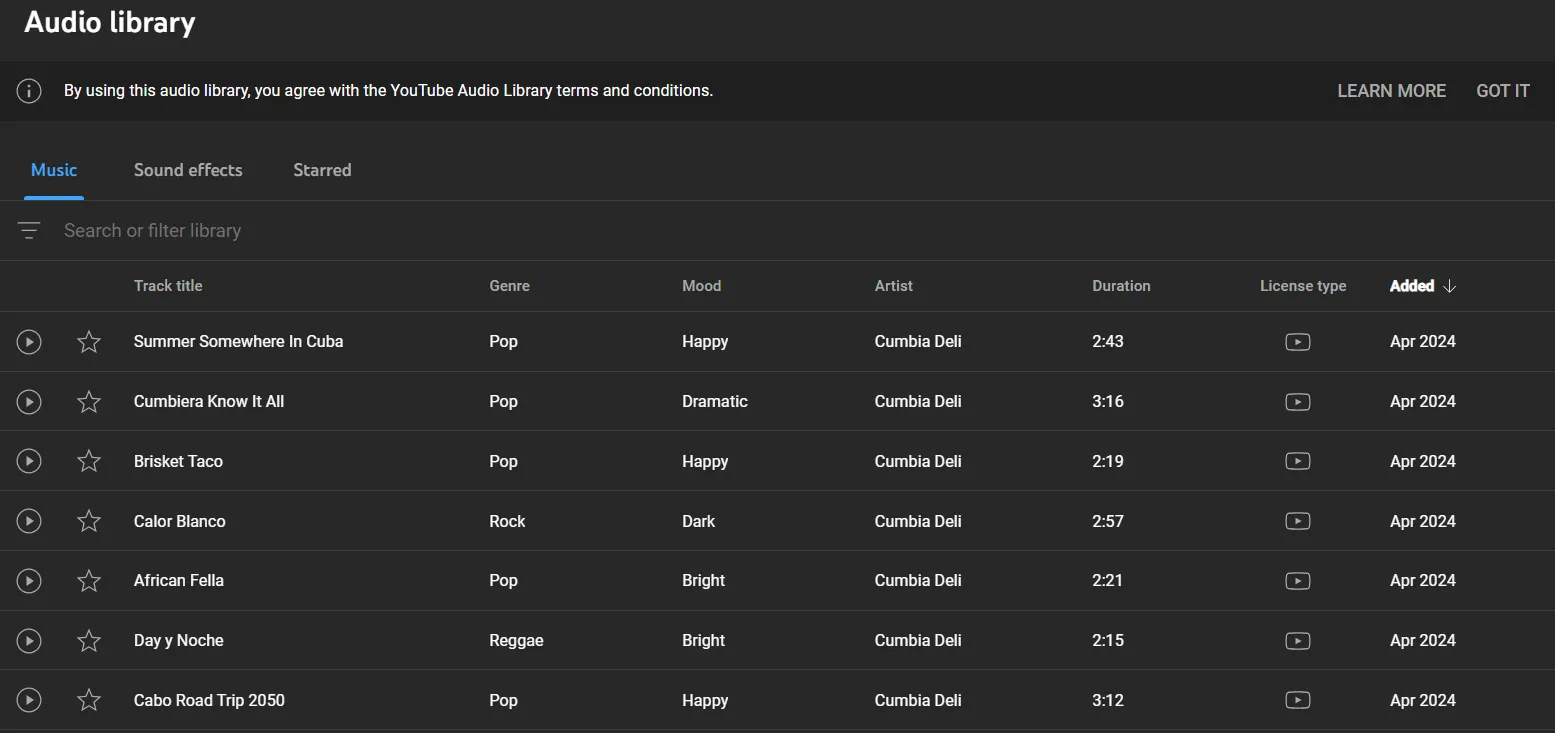This screenshot has width=1555, height=733.
Task: Click the YouTube license icon for Summer Somewhere In Cuba
Action: coord(1297,342)
